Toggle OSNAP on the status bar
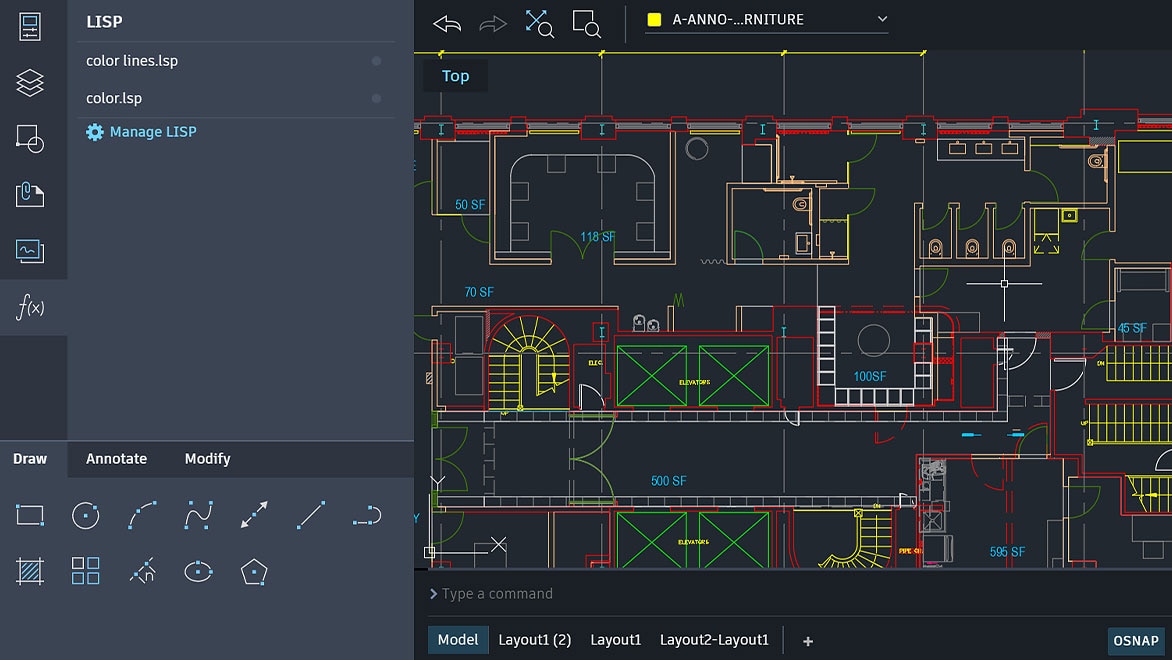The image size is (1172, 660). pyautogui.click(x=1135, y=640)
